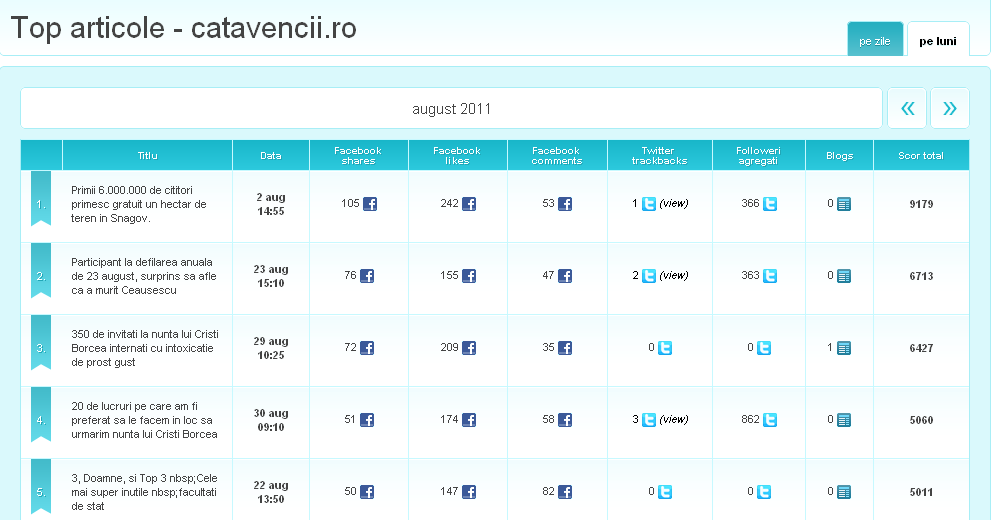Click the 'august 2011' month field
The width and height of the screenshot is (993, 520).
pos(451,109)
